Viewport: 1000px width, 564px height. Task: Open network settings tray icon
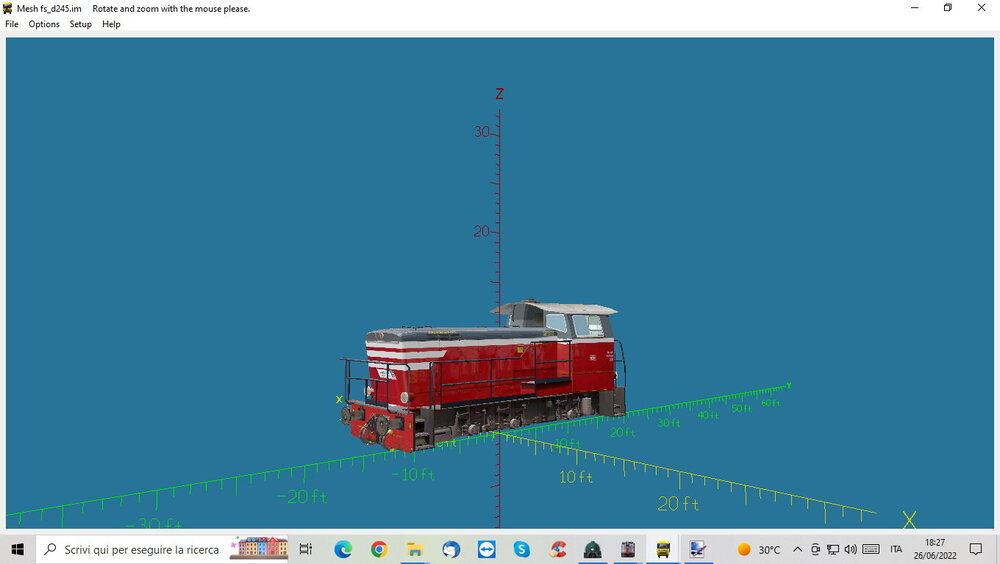pyautogui.click(x=833, y=549)
